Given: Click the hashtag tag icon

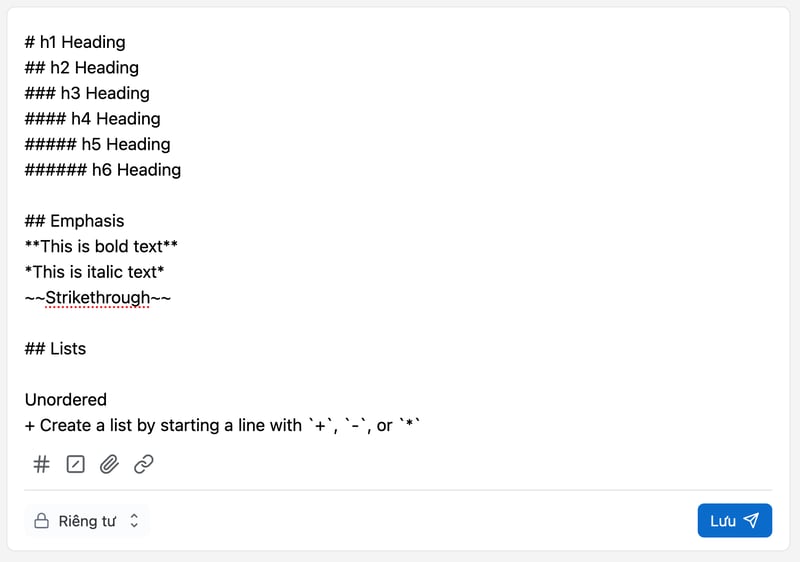Looking at the screenshot, I should pyautogui.click(x=42, y=464).
